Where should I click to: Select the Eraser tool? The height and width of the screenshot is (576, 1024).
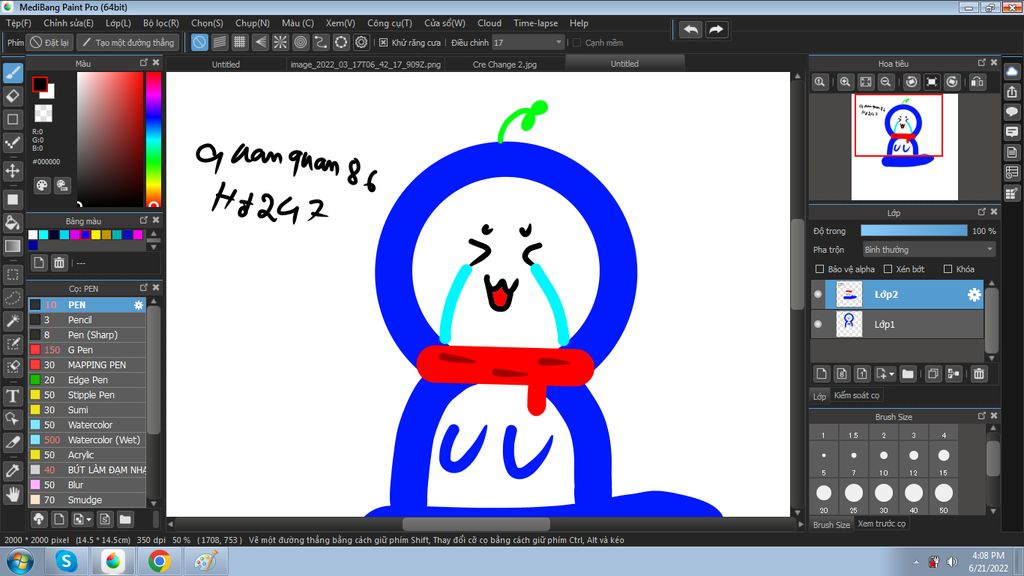click(12, 96)
